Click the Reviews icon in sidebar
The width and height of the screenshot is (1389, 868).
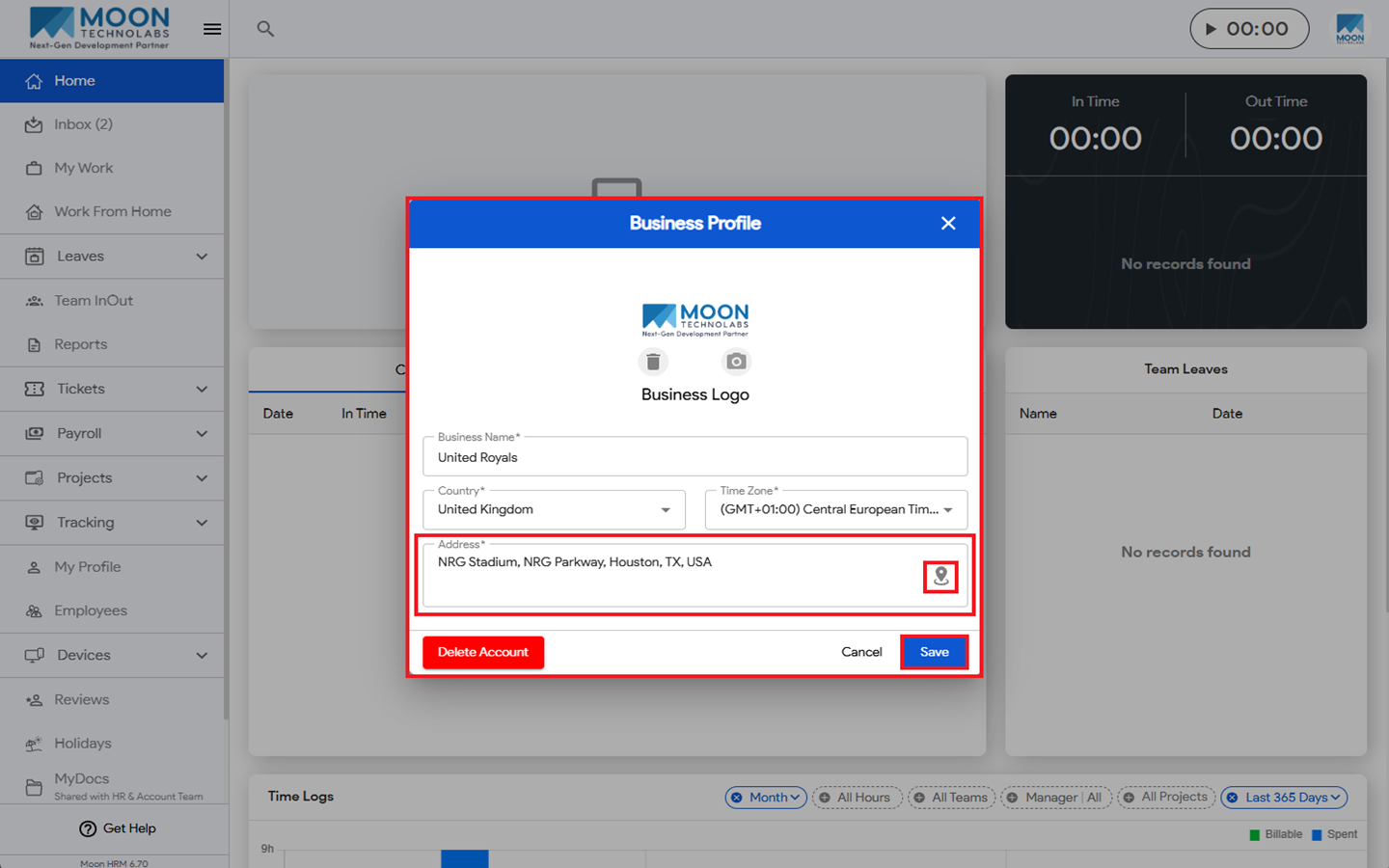coord(34,699)
